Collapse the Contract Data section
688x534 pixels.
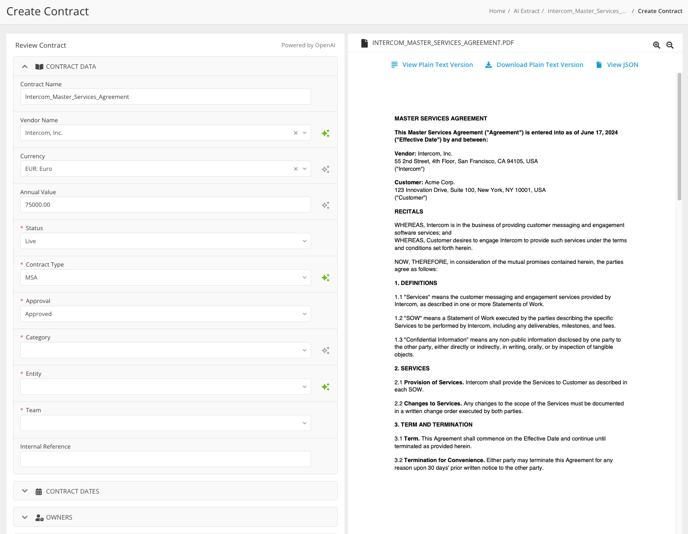point(25,67)
